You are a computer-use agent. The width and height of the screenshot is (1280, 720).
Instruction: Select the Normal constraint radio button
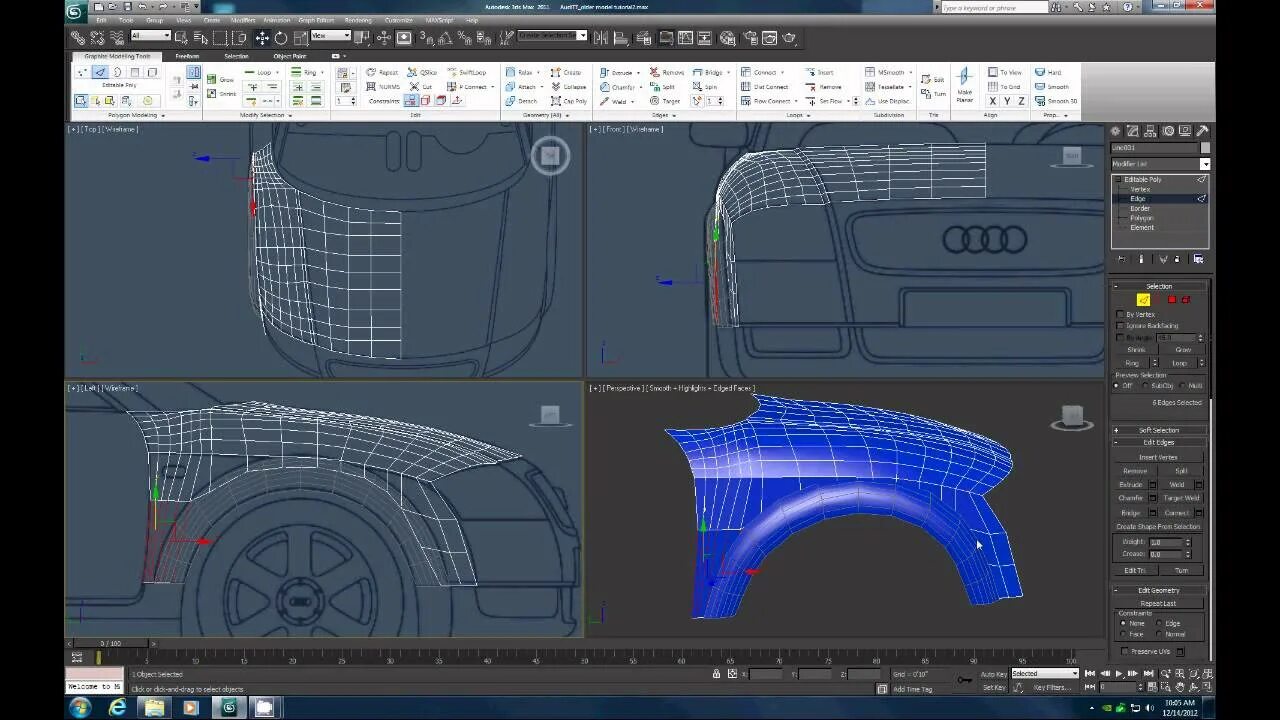click(1159, 634)
